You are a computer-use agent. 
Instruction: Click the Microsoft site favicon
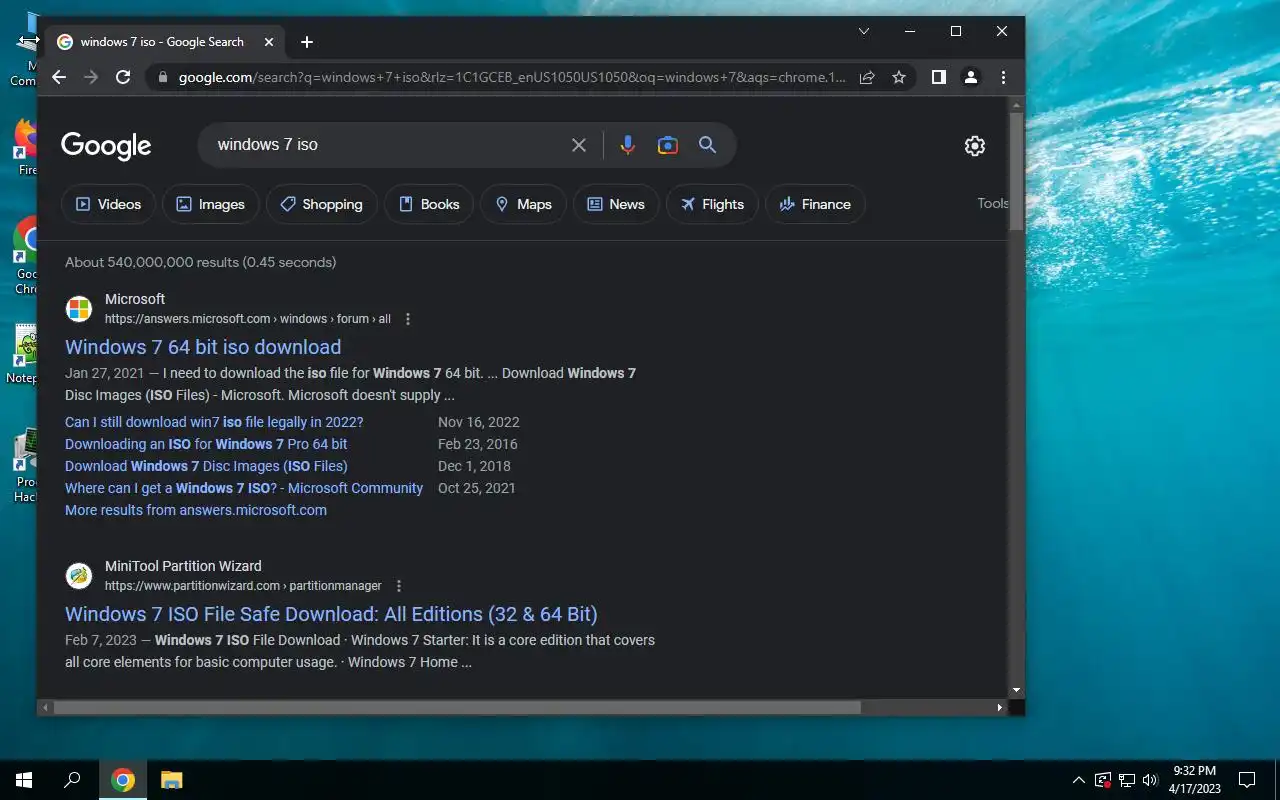pos(79,309)
